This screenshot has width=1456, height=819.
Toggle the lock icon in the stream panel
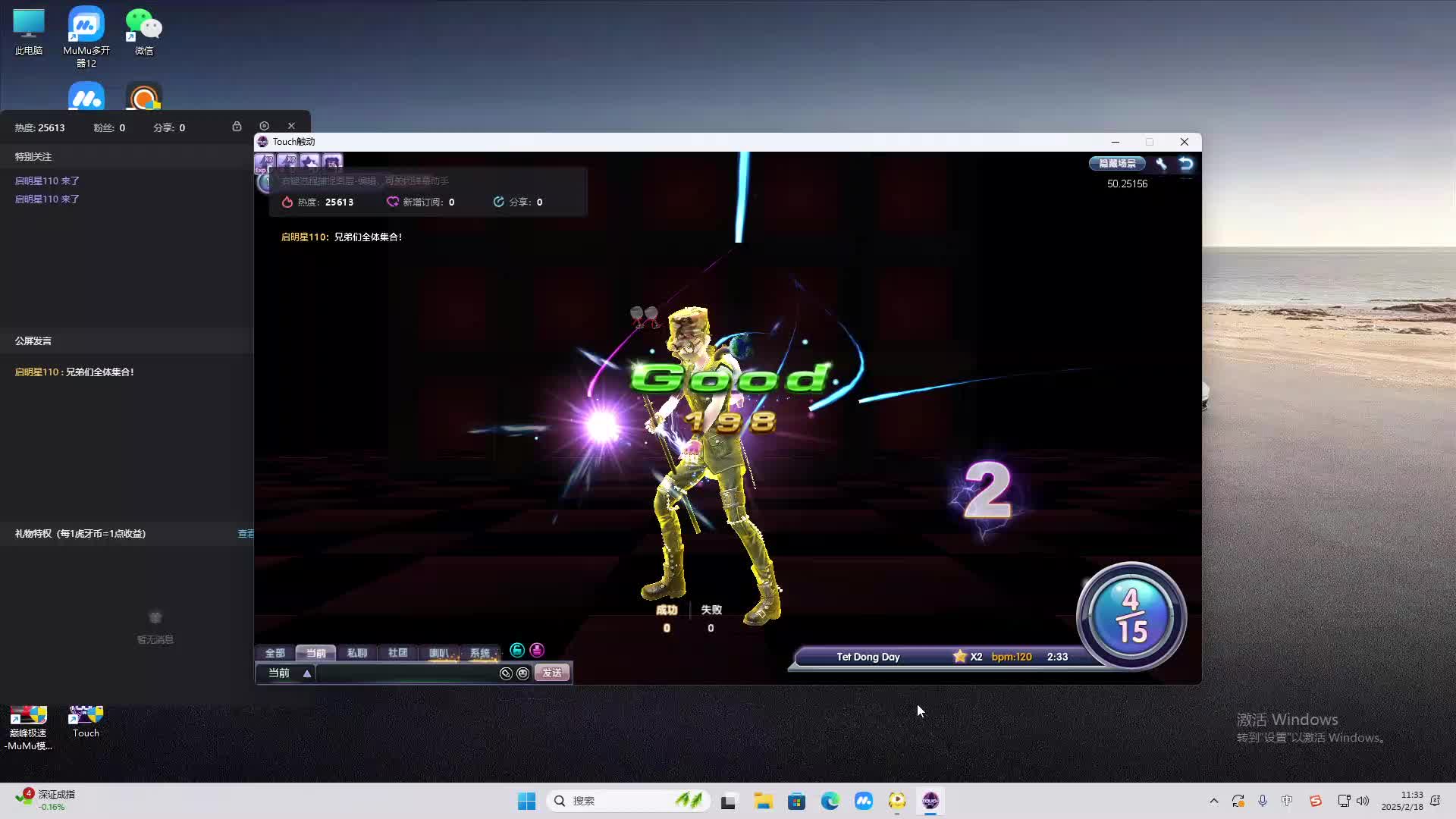(237, 126)
